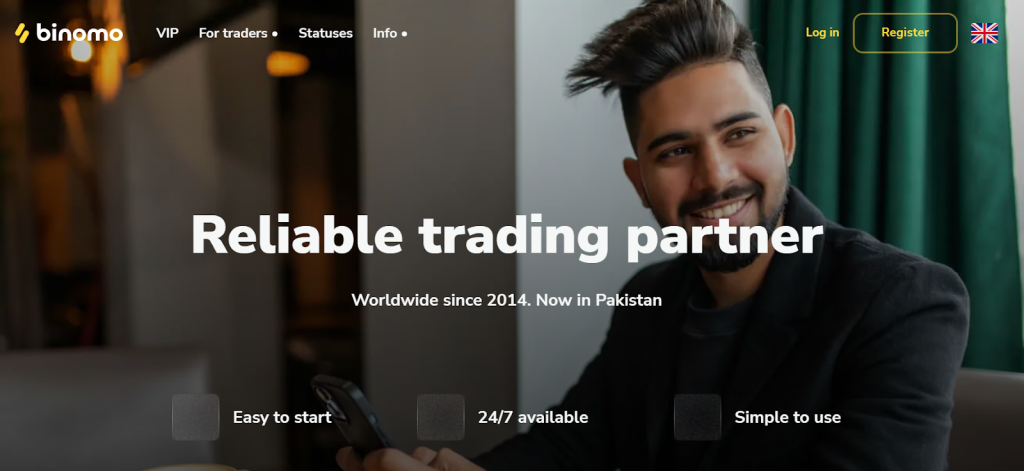Click the dot indicator after Info
Screen dimensions: 1024x471
pyautogui.click(x=404, y=34)
